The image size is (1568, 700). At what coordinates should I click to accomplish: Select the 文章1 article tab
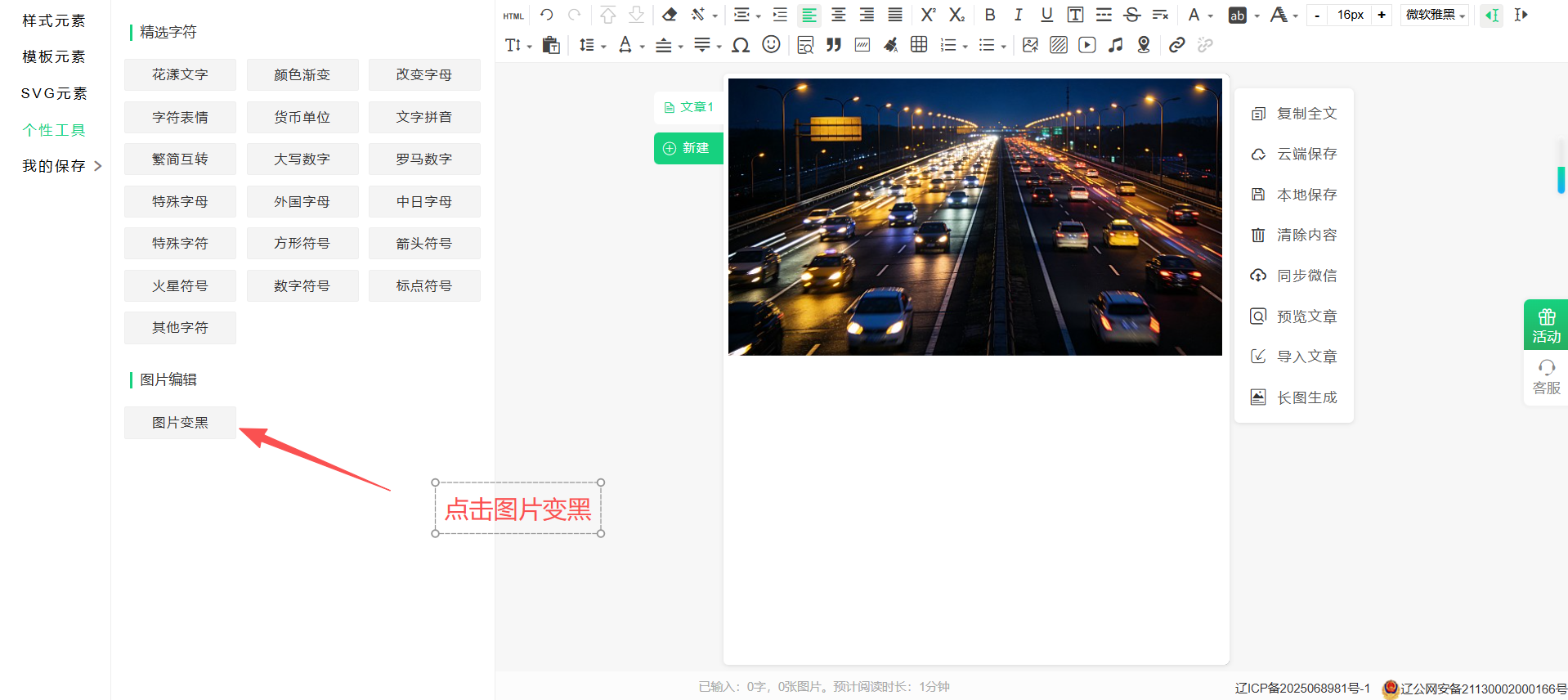click(x=689, y=107)
